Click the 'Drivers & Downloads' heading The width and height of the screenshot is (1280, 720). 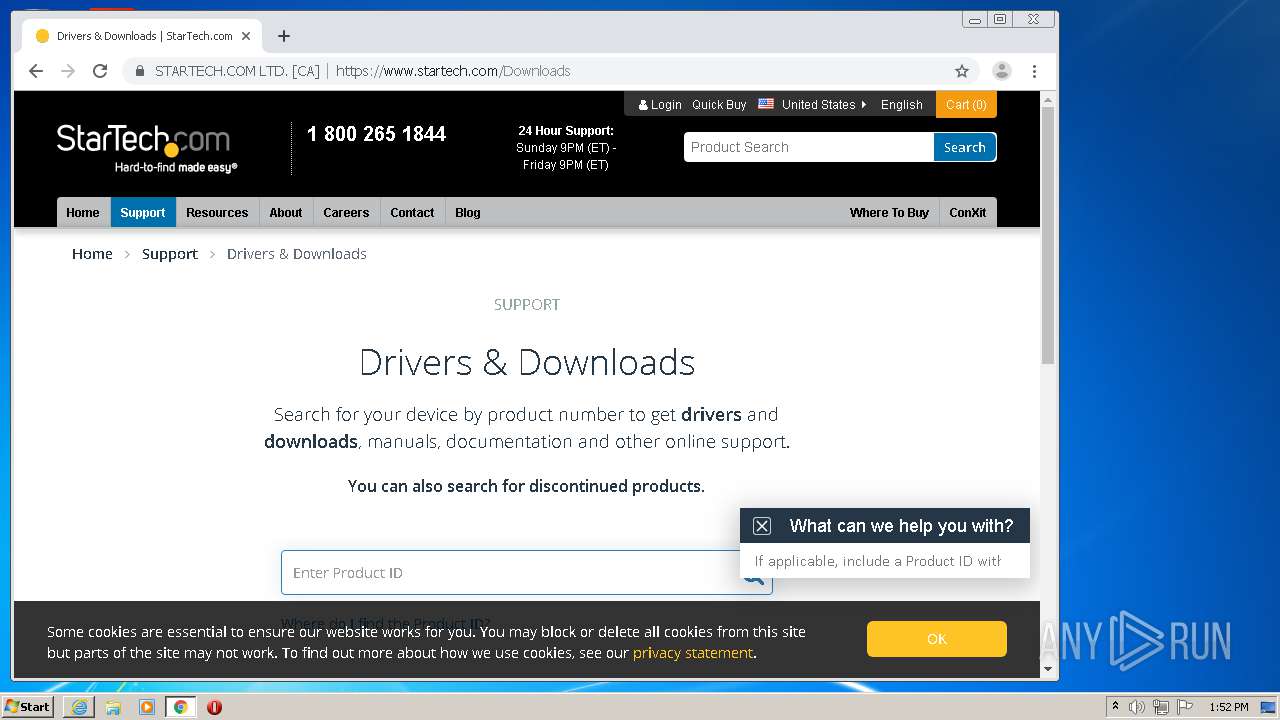(x=527, y=362)
